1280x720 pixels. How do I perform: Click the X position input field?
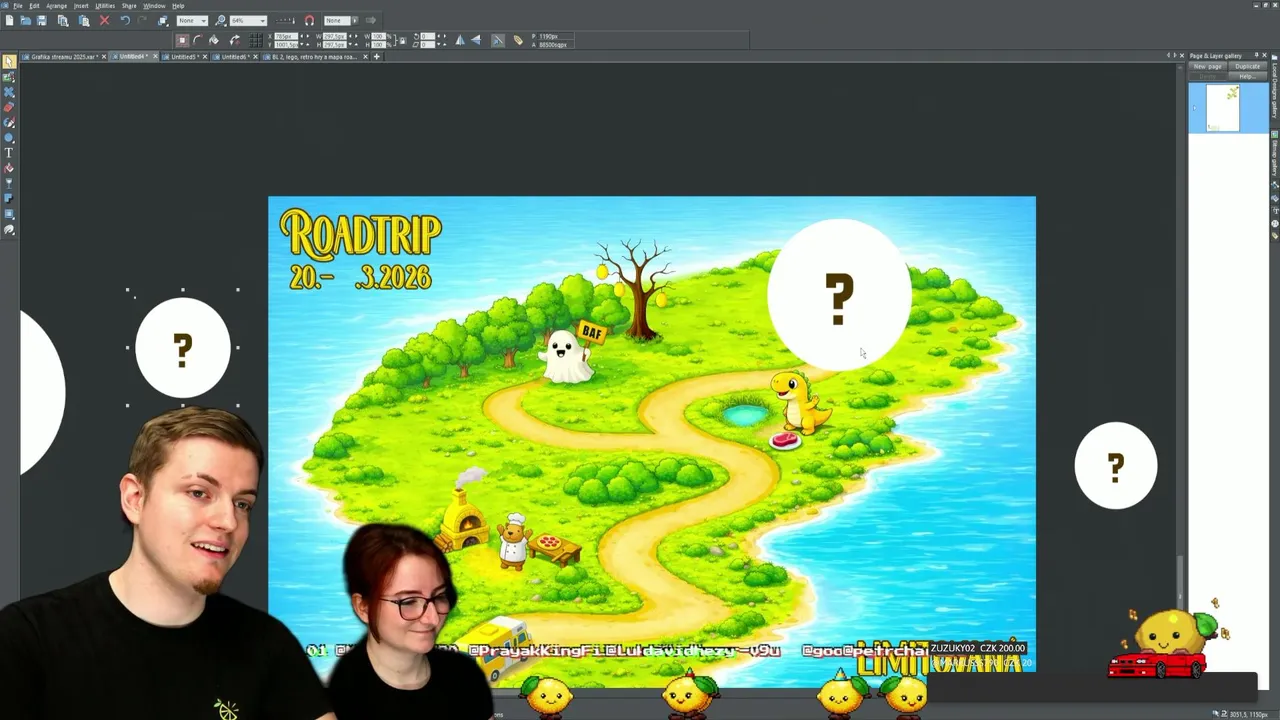285,36
